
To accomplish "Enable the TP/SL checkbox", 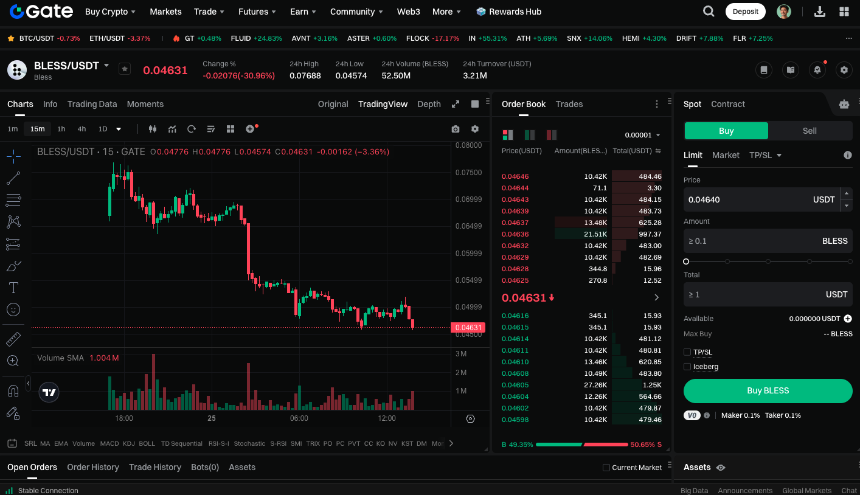I will tap(687, 352).
